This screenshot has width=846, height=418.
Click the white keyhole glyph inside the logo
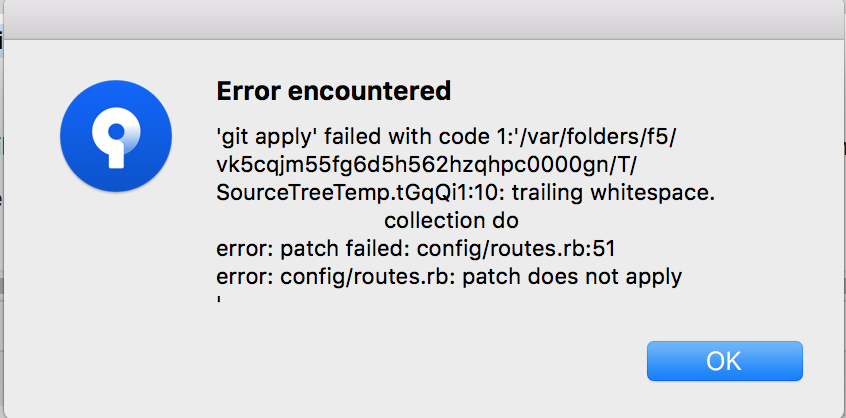pos(116,138)
